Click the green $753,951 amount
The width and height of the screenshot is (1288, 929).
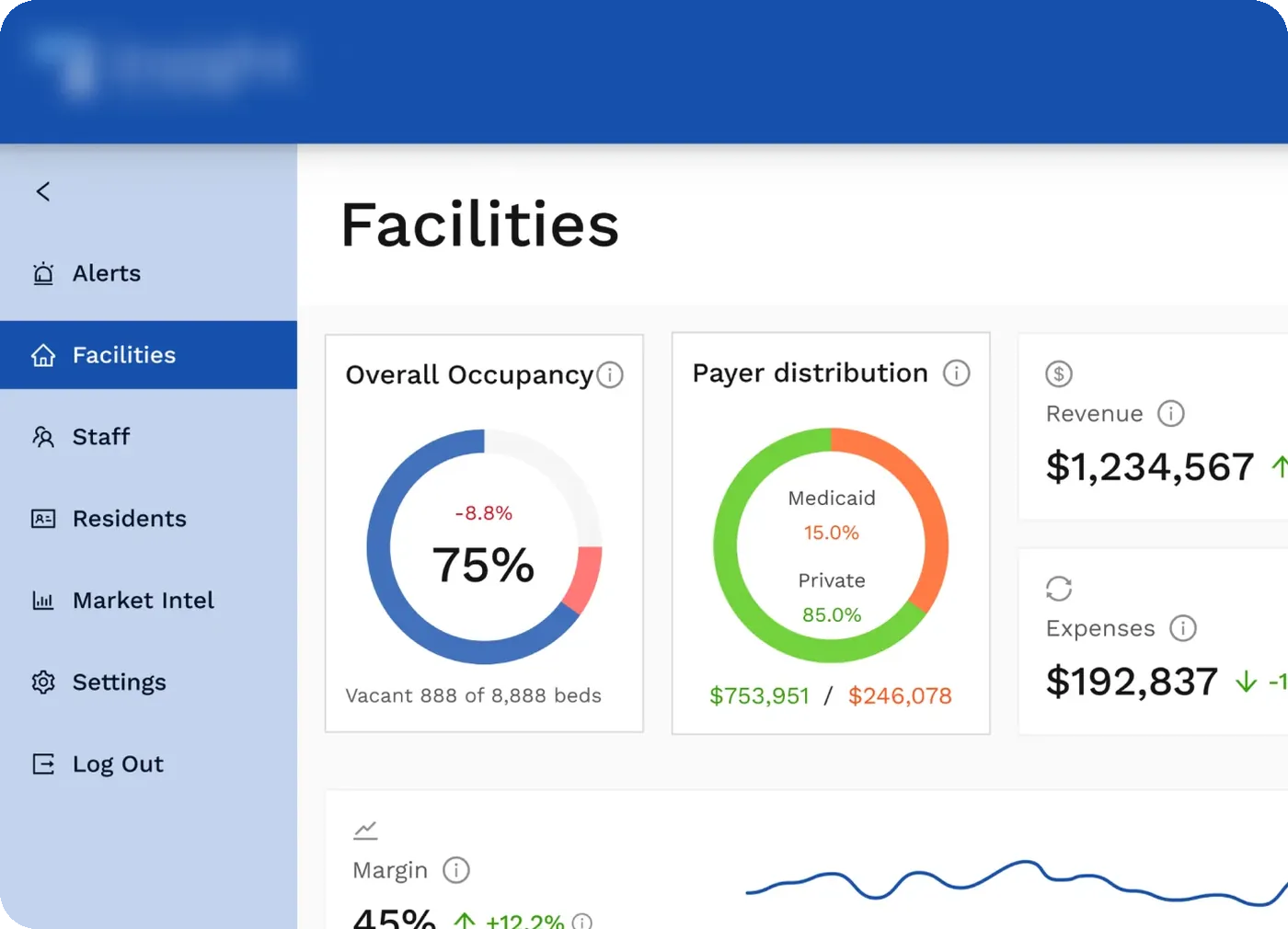(759, 696)
